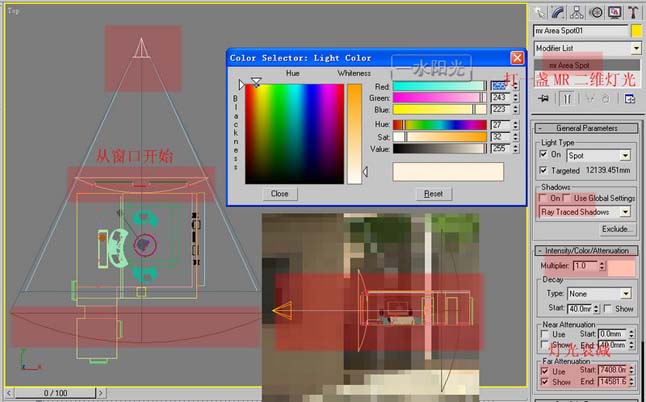The height and width of the screenshot is (402, 646).
Task: Click Make Unique icon in modifier stack
Action: pos(590,98)
